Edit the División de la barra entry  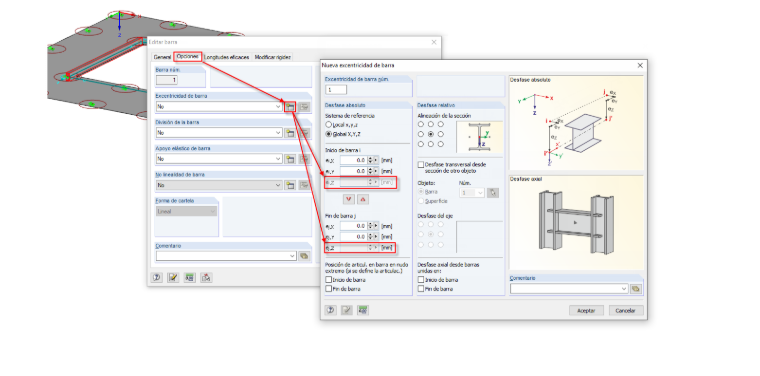pyautogui.click(x=304, y=133)
